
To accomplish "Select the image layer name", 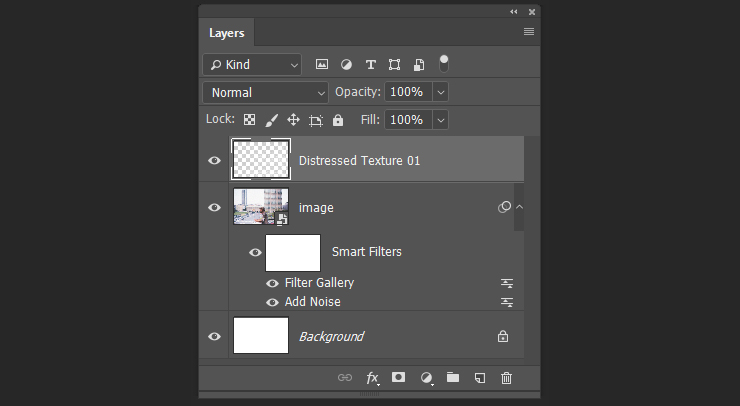I will click(316, 208).
